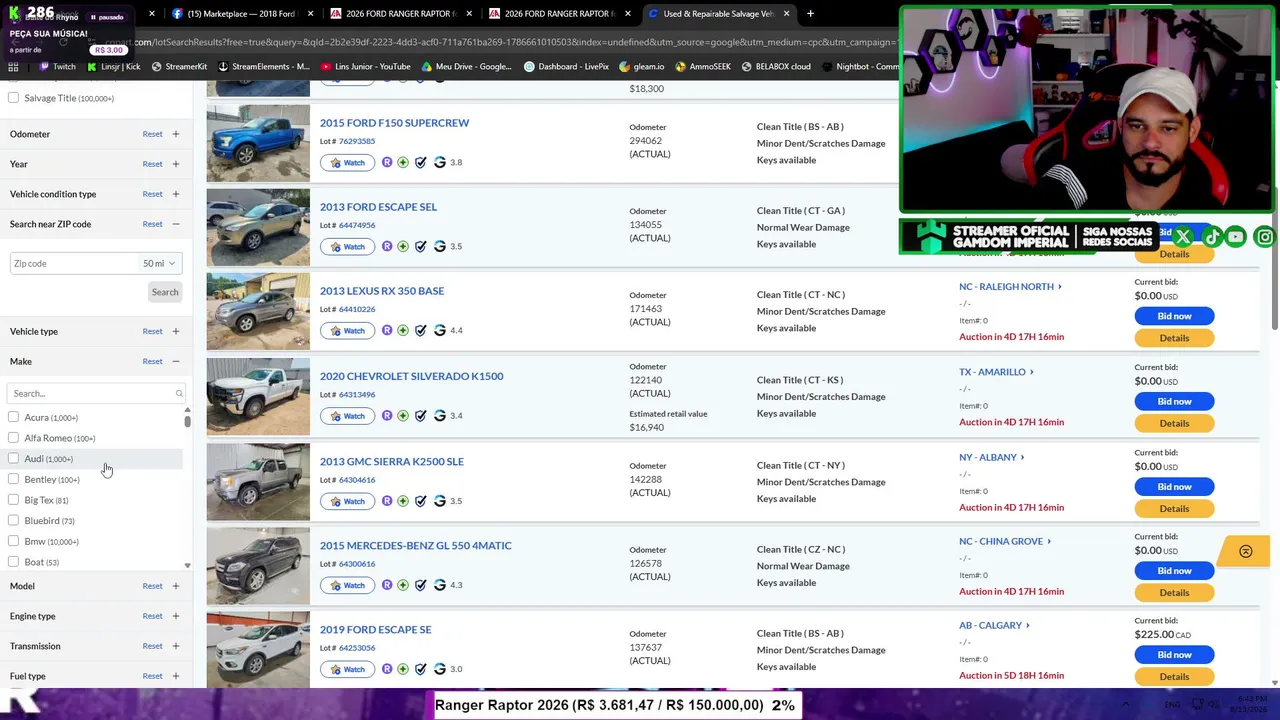Screen dimensions: 1280x720
Task: Expand the Year filter section
Action: [175, 164]
